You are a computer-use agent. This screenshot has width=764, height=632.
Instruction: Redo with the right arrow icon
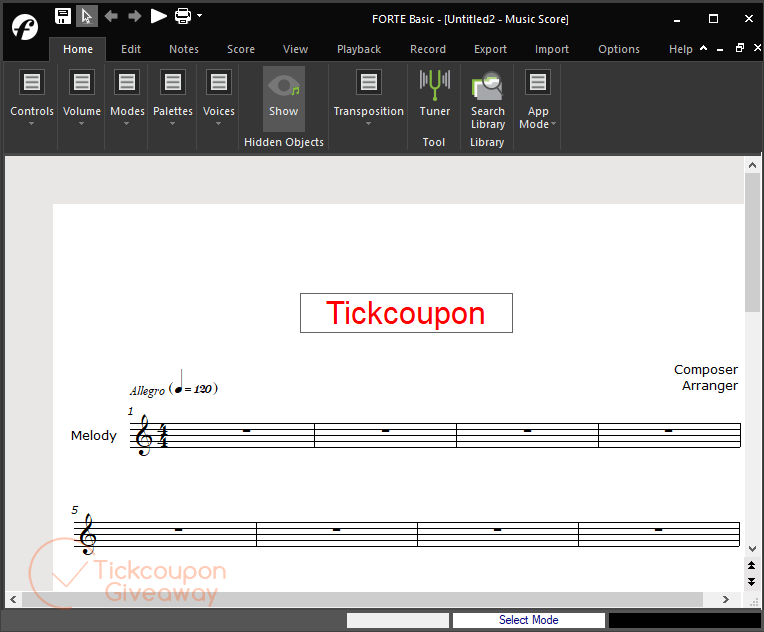[x=134, y=16]
